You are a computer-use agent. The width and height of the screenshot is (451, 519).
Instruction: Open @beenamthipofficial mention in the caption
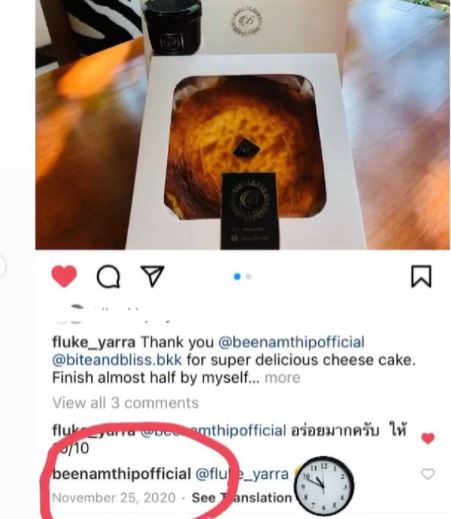(291, 342)
